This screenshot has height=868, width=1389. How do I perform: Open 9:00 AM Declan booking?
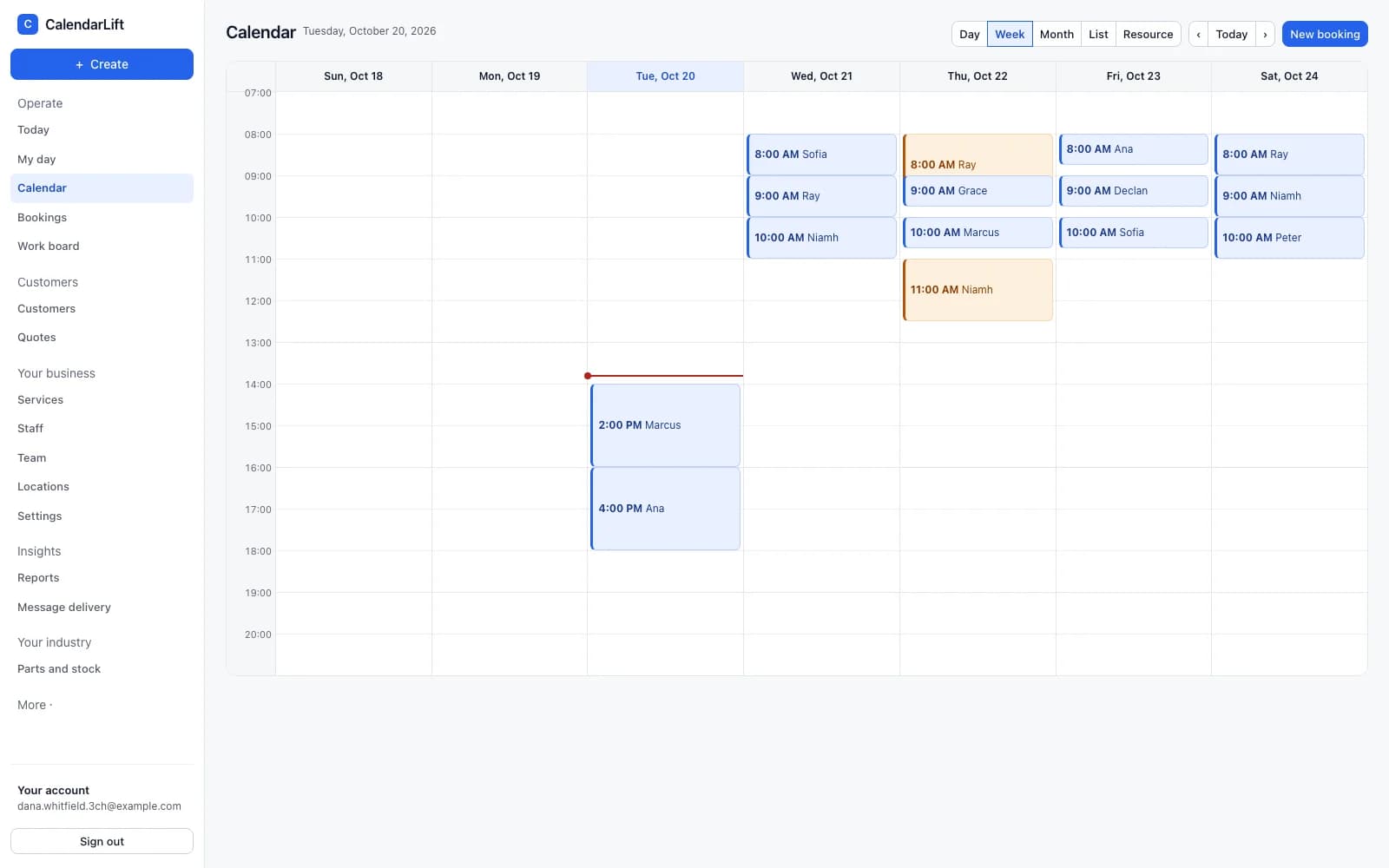click(x=1133, y=191)
